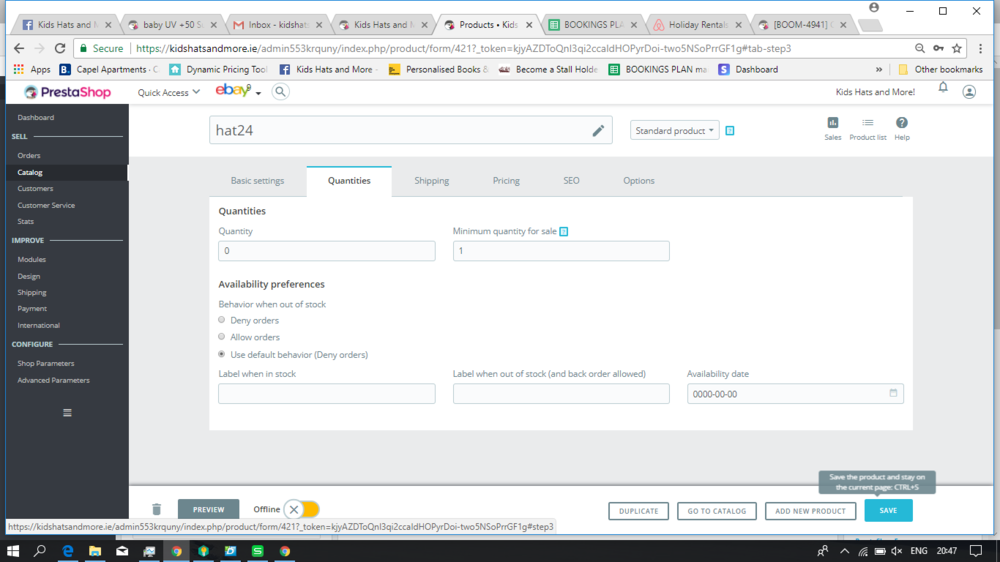Image resolution: width=1000 pixels, height=562 pixels.
Task: Click info icon next to Standard product
Action: point(730,131)
